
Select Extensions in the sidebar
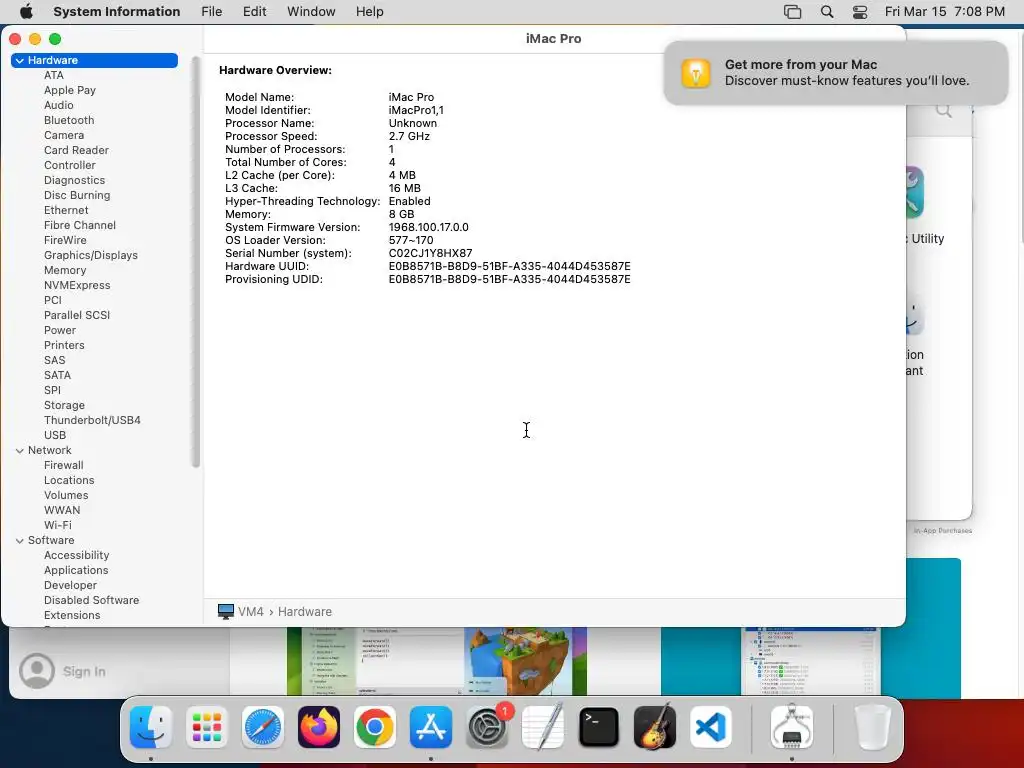point(72,616)
